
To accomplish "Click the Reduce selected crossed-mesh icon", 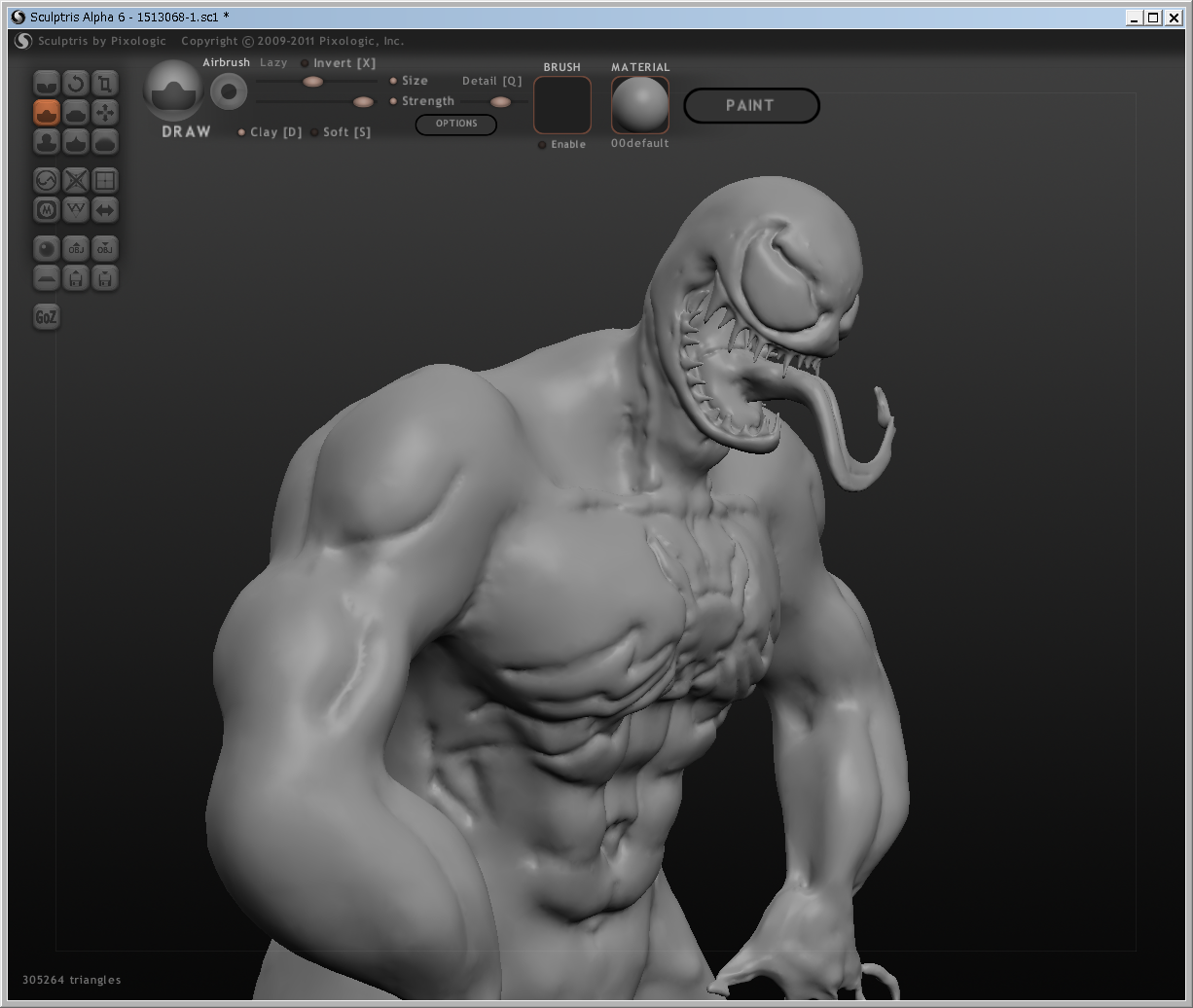I will (x=76, y=180).
